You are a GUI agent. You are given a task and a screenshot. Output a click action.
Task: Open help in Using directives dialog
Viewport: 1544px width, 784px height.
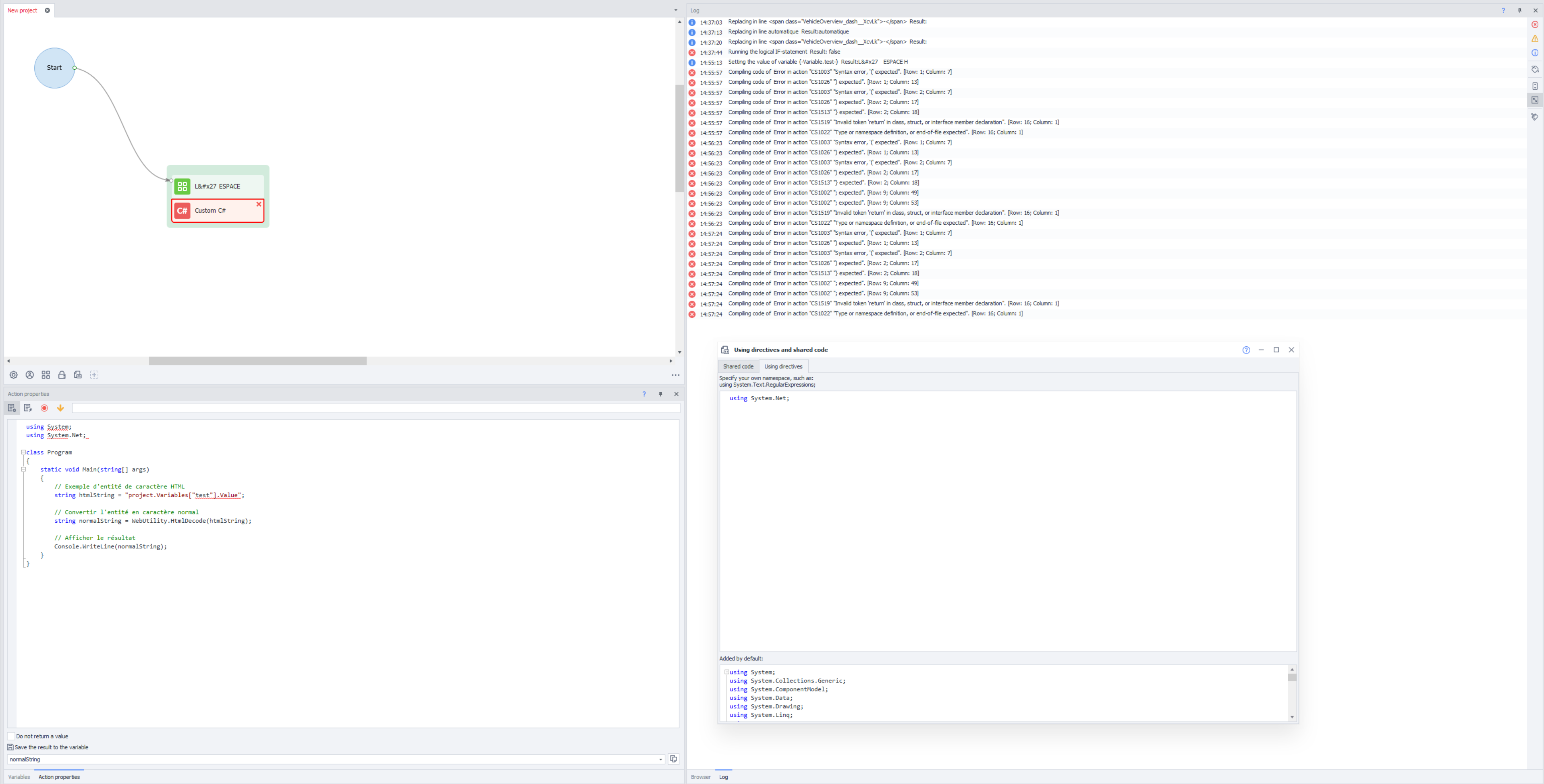click(x=1246, y=350)
